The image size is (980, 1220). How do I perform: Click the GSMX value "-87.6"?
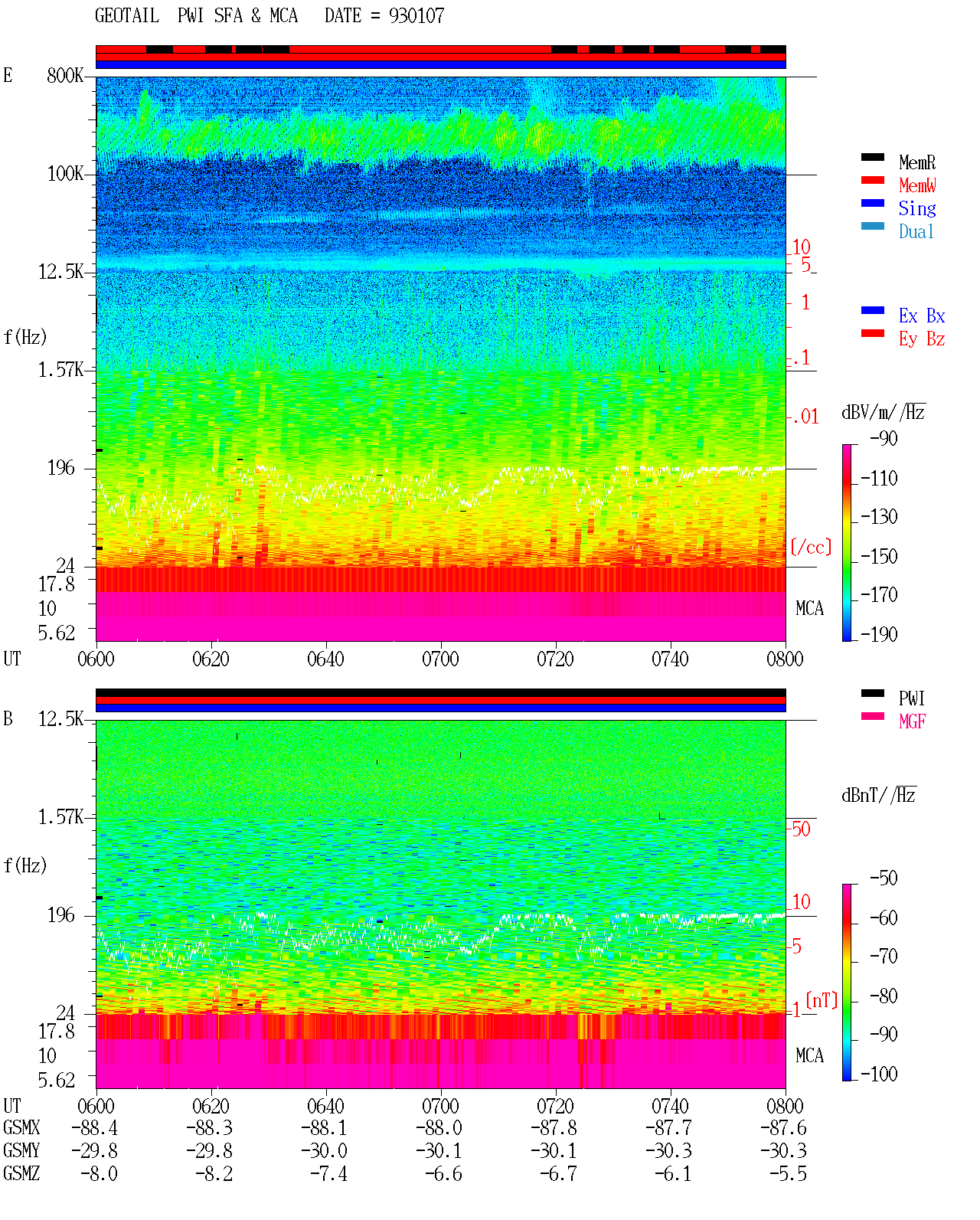783,1128
